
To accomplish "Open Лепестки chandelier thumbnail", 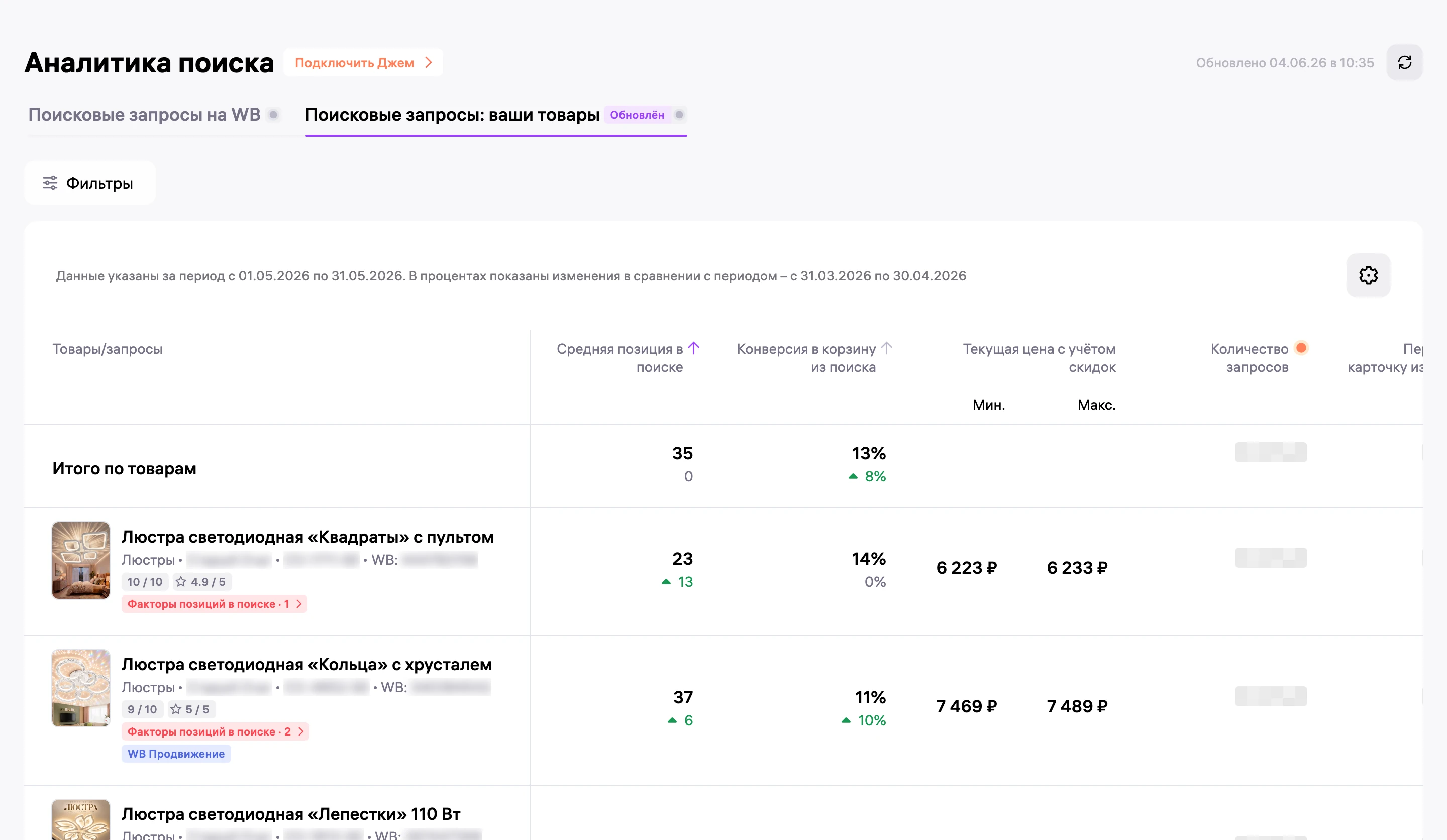I will pyautogui.click(x=81, y=820).
